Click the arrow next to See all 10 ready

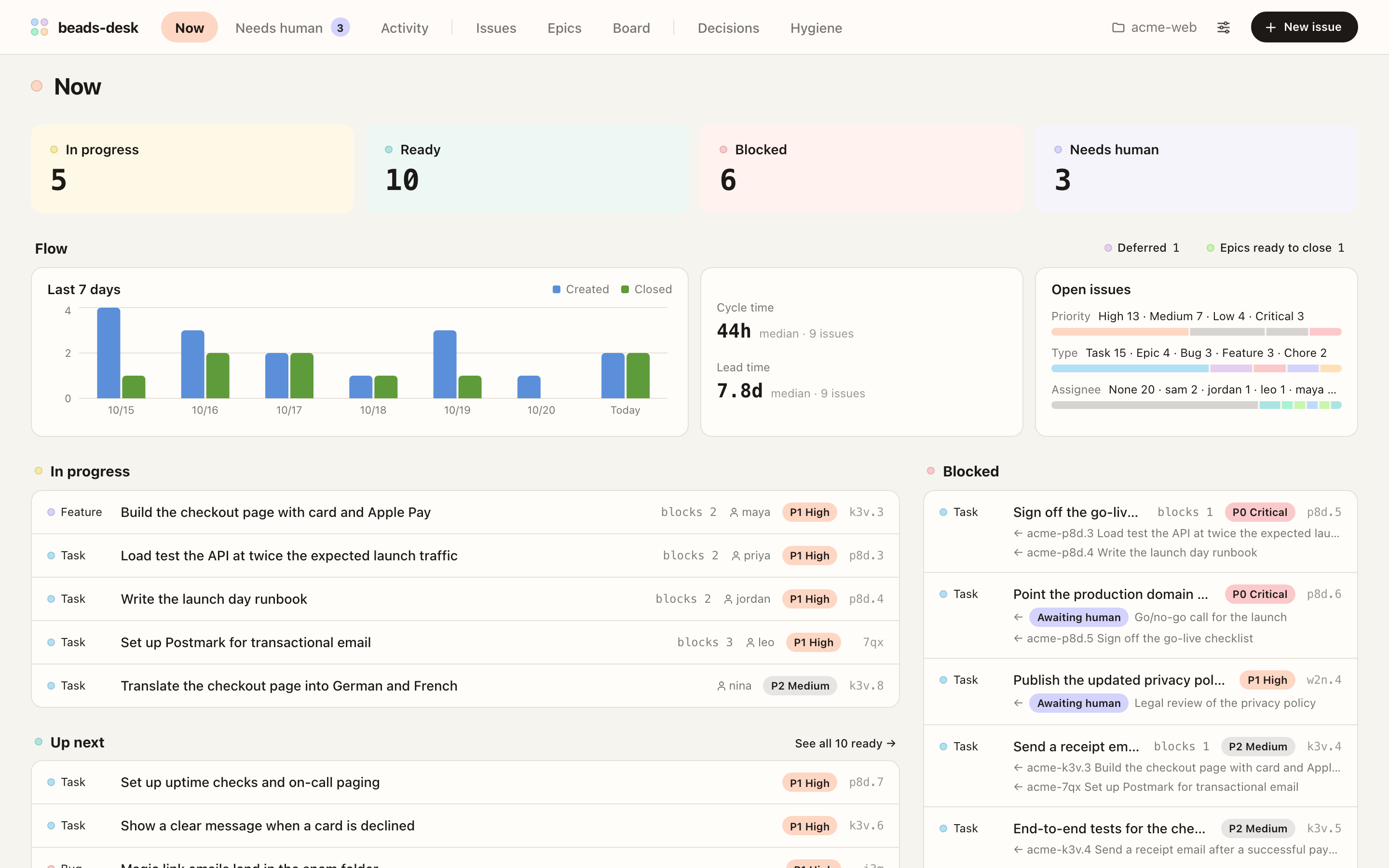click(x=891, y=744)
